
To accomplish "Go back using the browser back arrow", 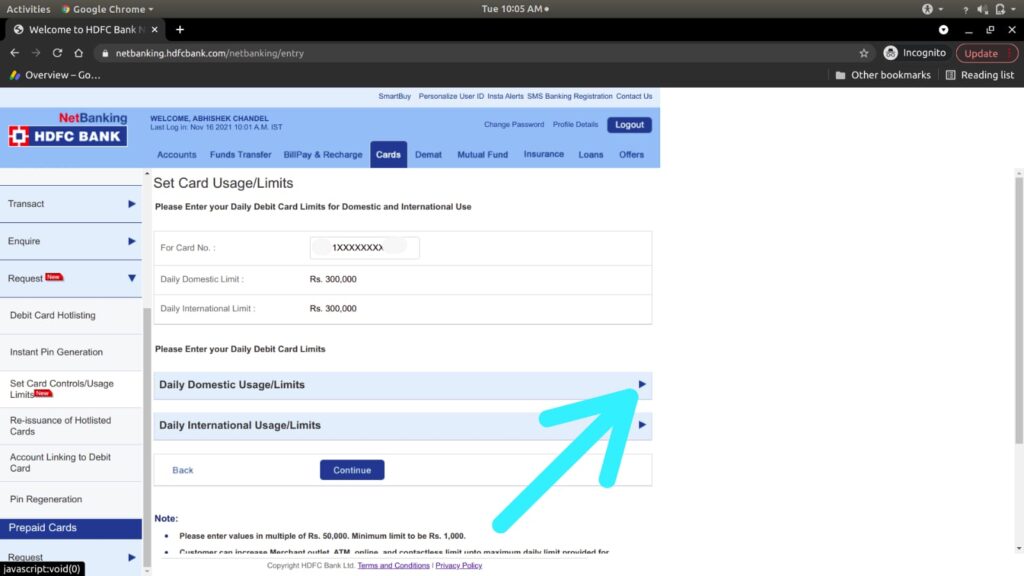I will coord(14,53).
